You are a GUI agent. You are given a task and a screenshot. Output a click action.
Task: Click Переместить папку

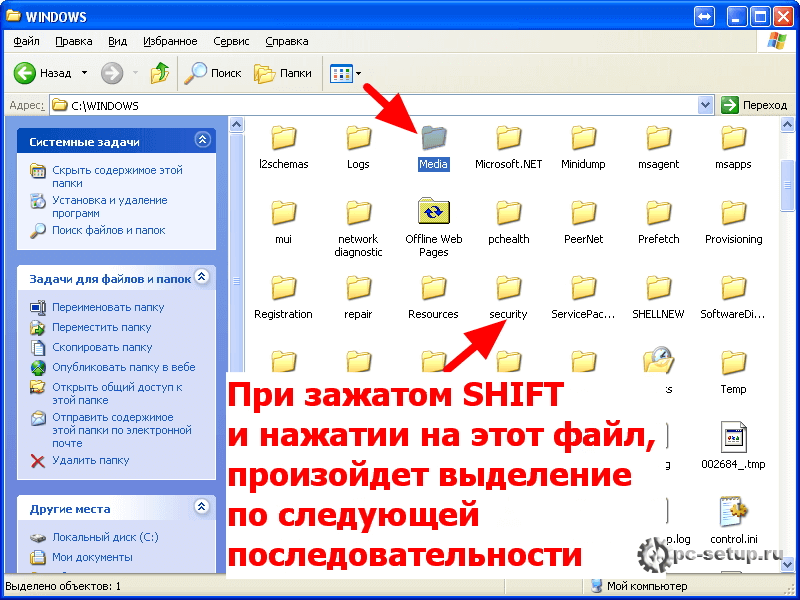pos(102,327)
